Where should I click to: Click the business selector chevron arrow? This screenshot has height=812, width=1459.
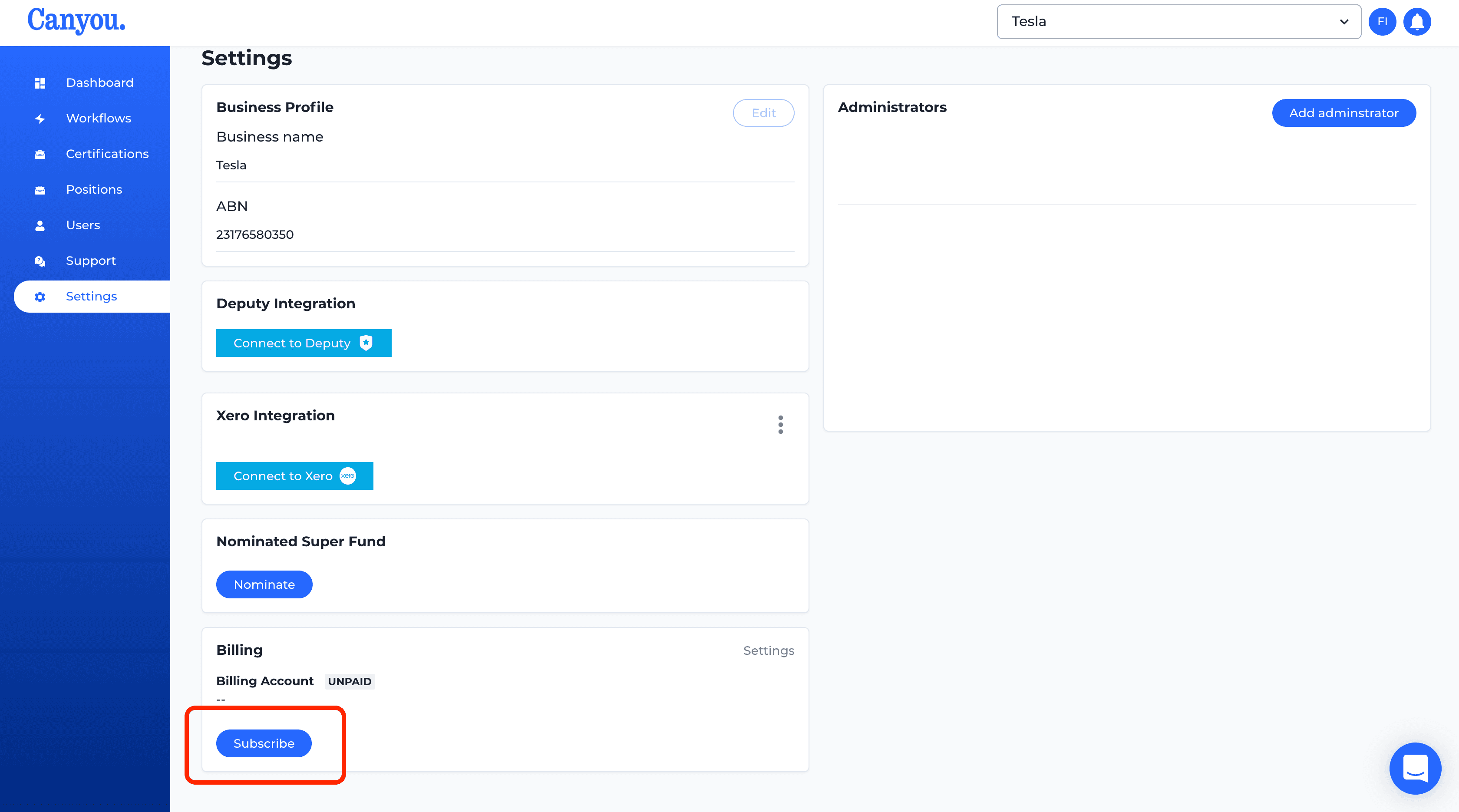coord(1344,22)
